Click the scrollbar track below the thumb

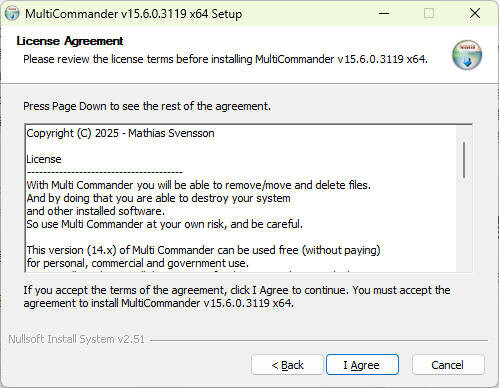coord(464,225)
